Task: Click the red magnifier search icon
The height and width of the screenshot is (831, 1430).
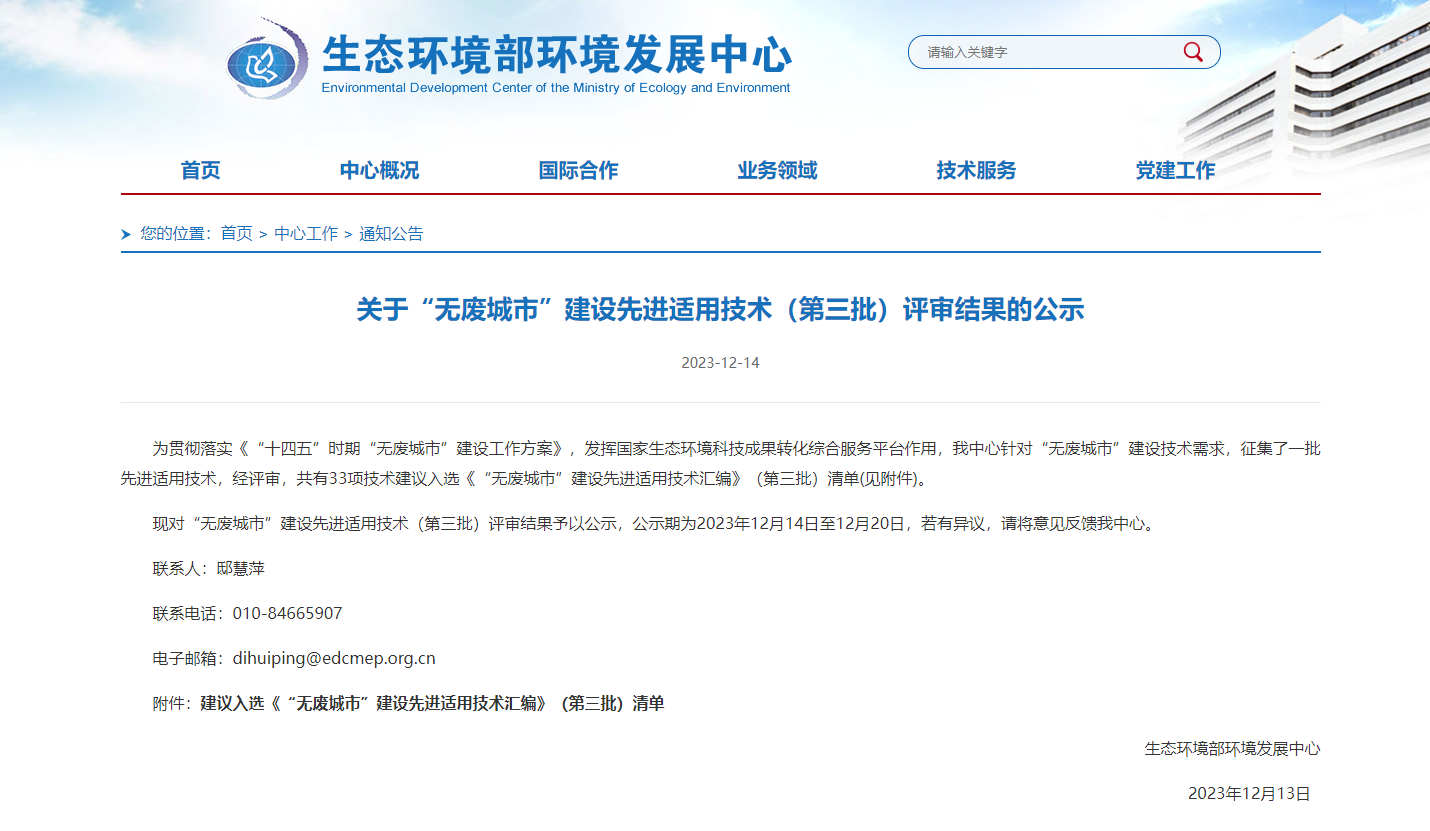Action: (x=1193, y=52)
